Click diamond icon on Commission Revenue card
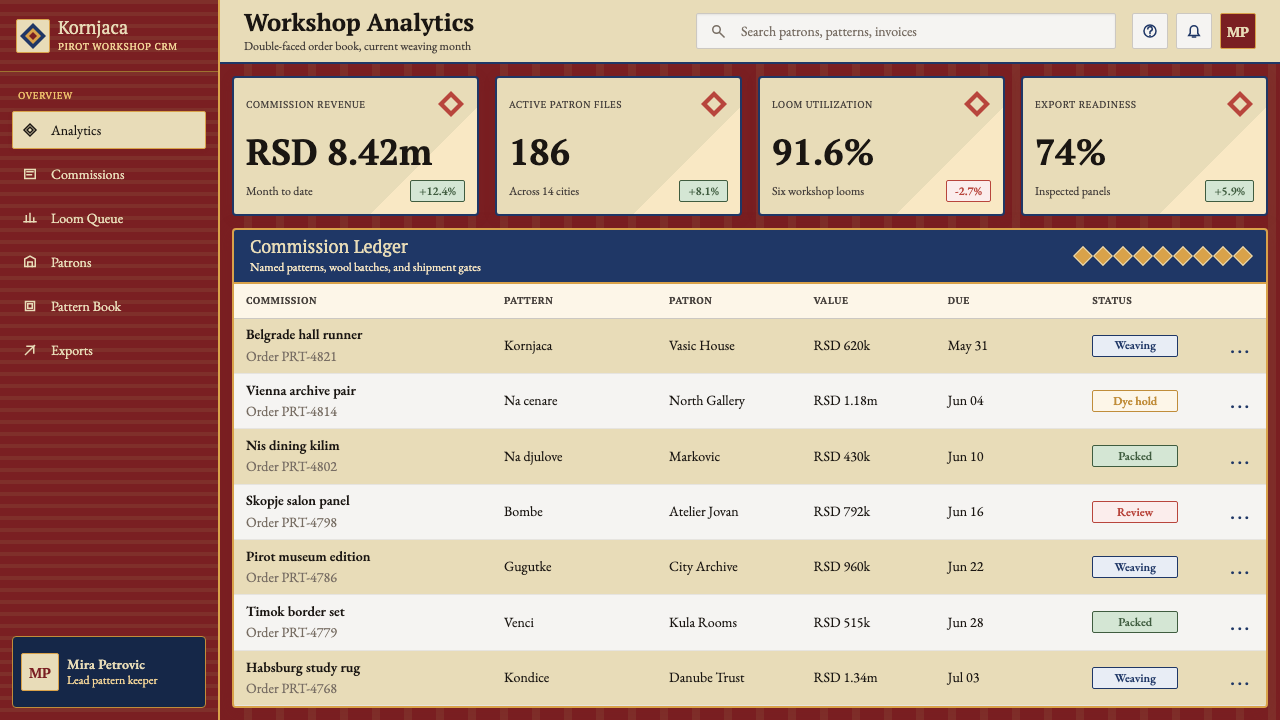This screenshot has width=1280, height=720. [x=451, y=104]
